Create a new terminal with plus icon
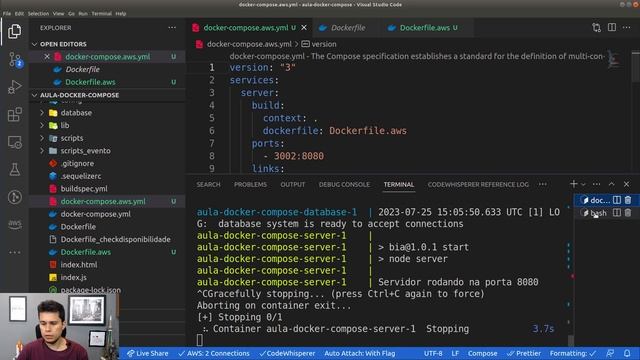 pyautogui.click(x=573, y=184)
